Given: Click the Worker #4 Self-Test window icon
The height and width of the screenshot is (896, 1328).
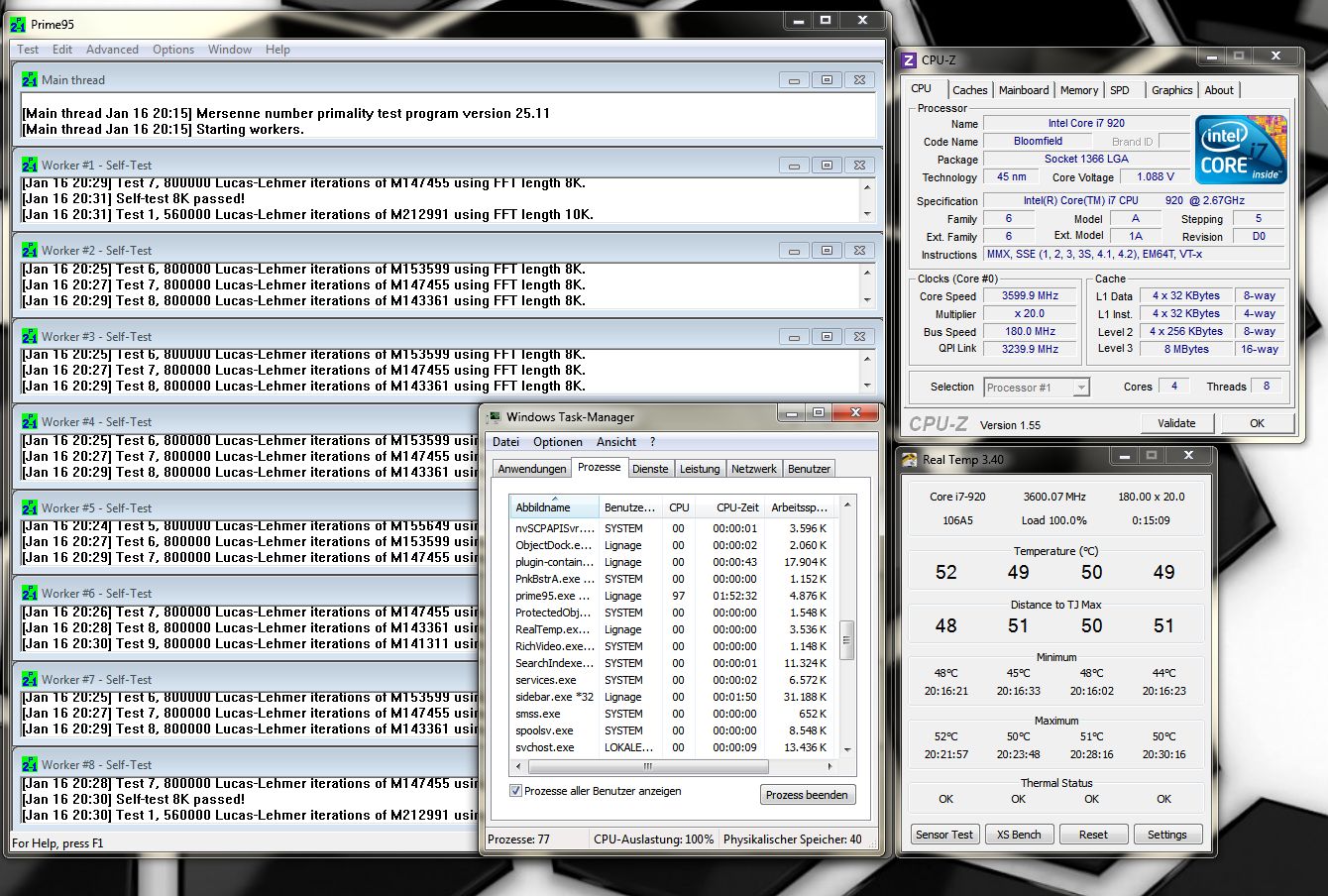Looking at the screenshot, I should [30, 421].
